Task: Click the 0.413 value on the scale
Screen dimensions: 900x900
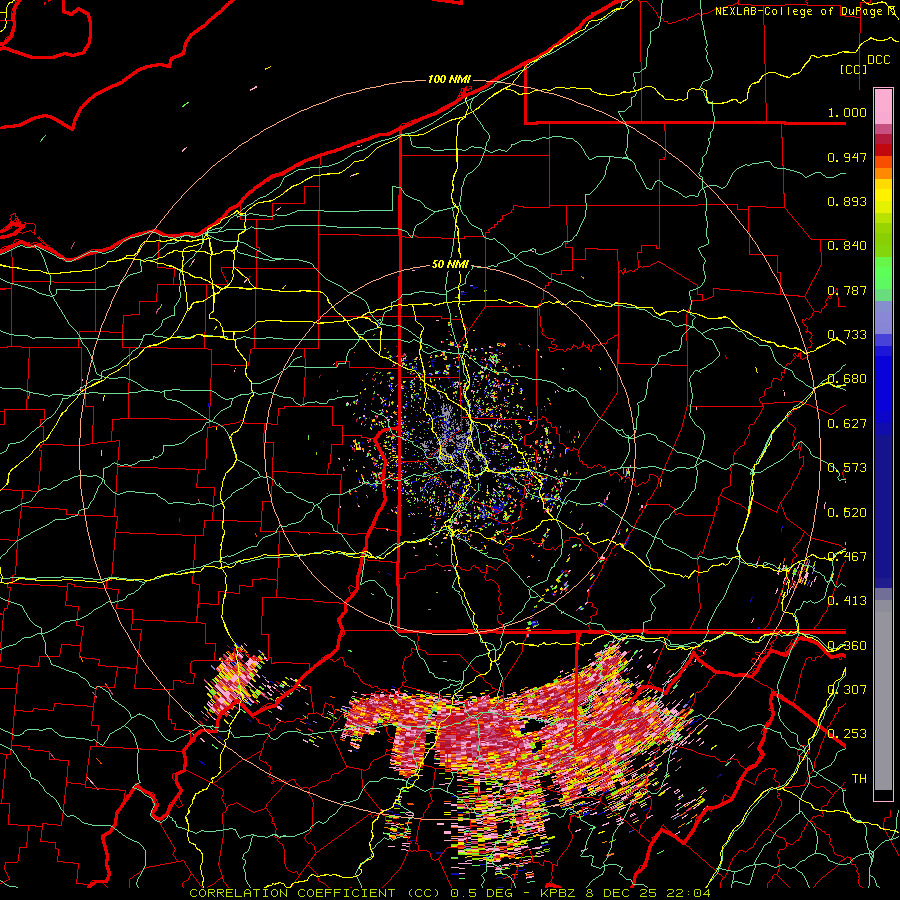Action: [x=847, y=600]
